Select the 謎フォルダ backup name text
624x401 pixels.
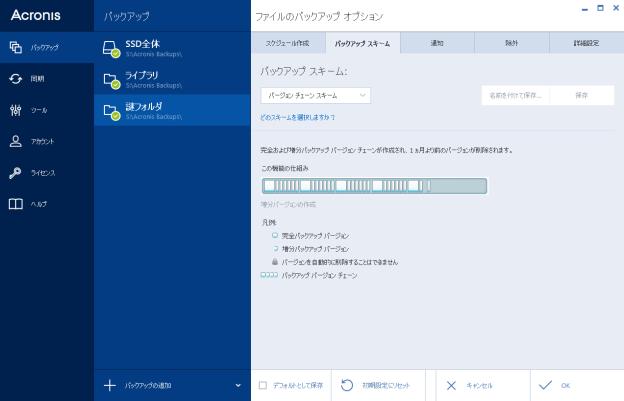coord(144,106)
